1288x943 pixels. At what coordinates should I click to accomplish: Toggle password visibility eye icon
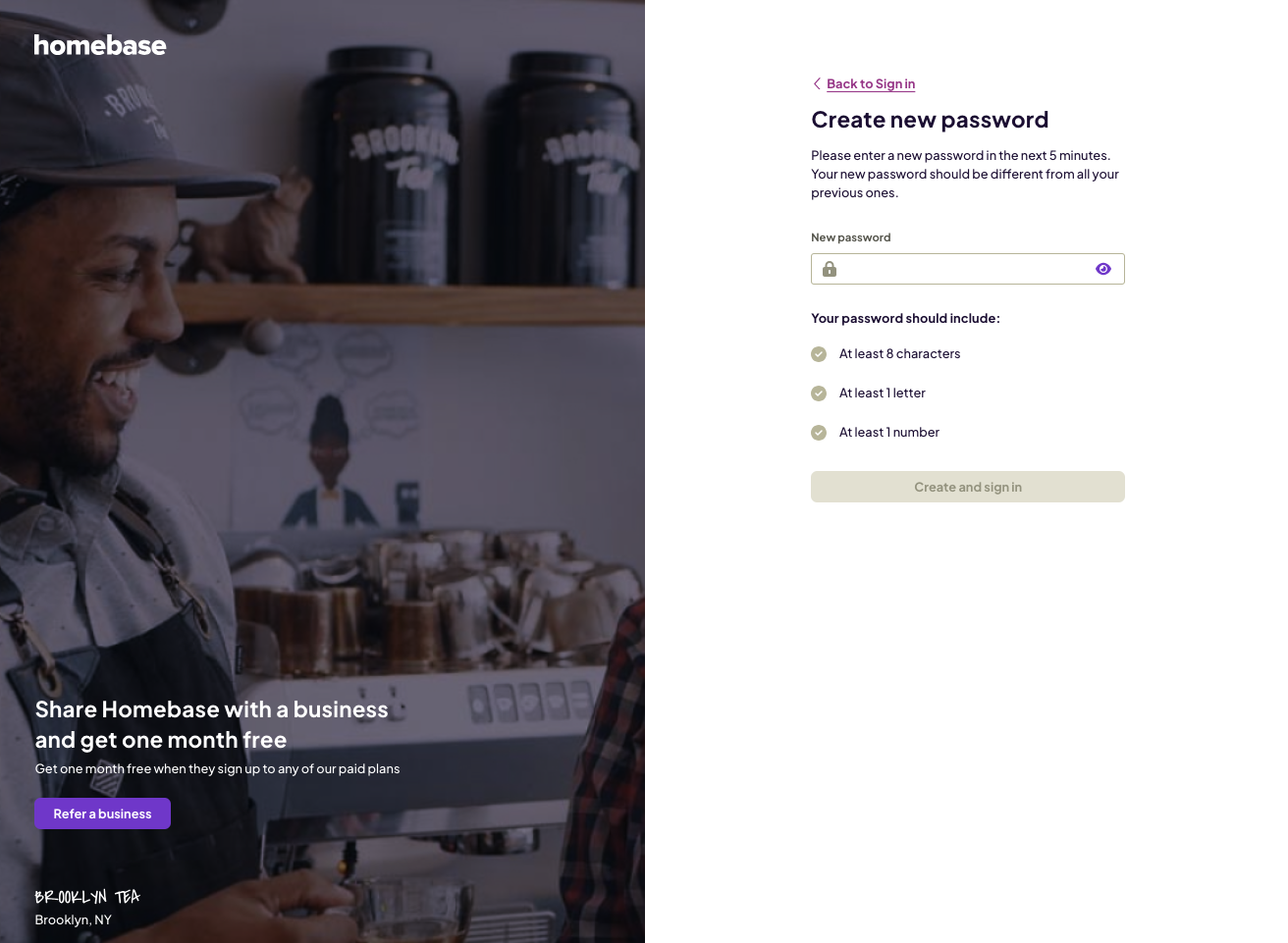pos(1103,269)
